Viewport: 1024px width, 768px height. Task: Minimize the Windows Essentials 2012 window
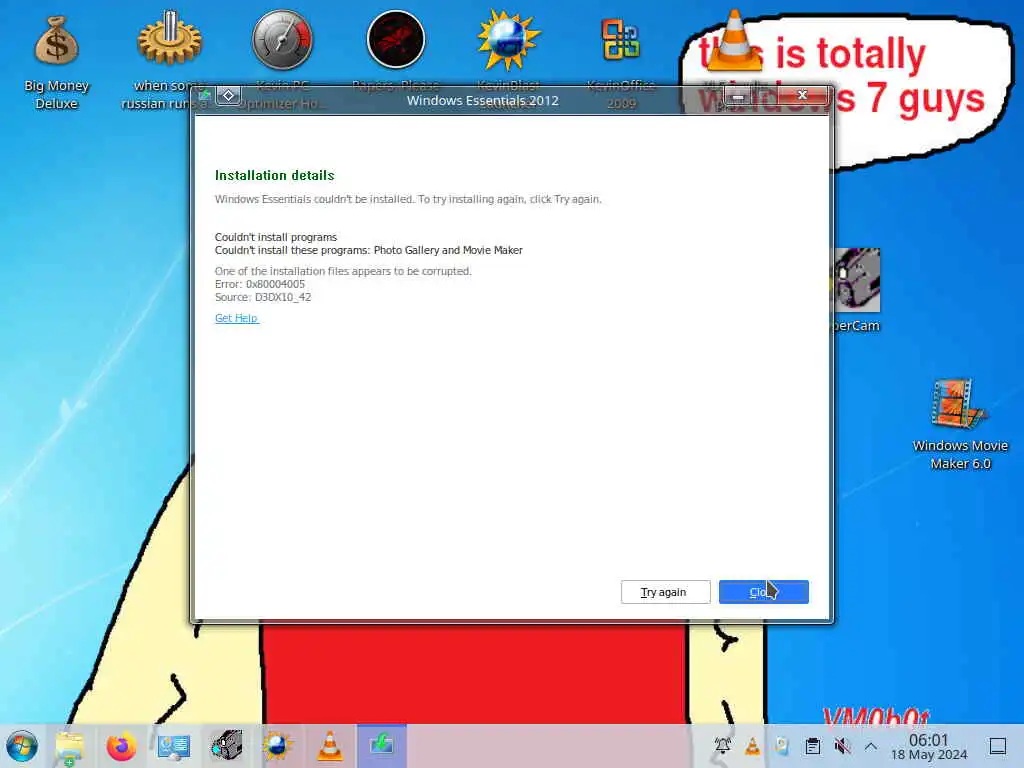738,95
